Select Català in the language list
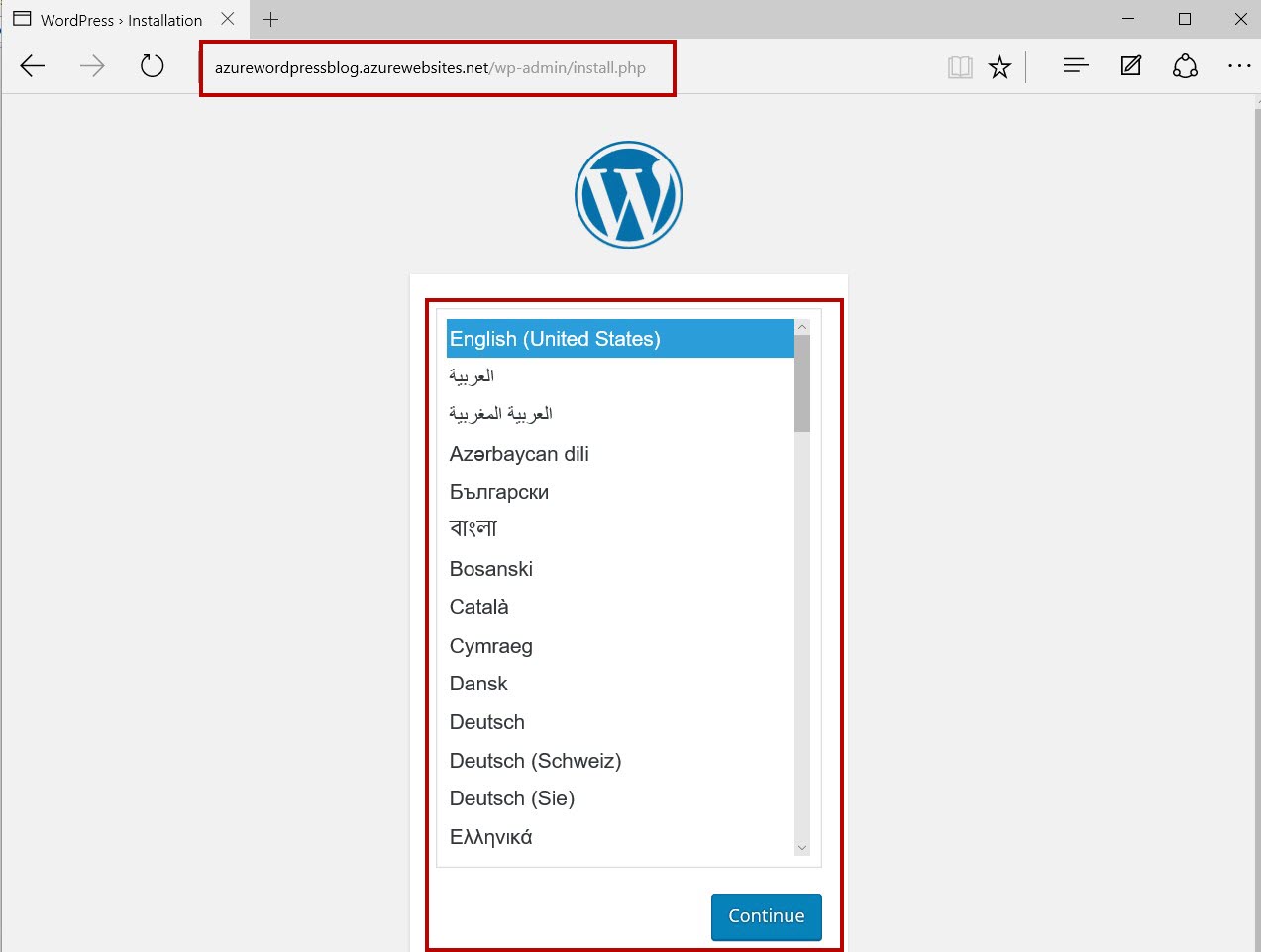The image size is (1261, 952). (620, 607)
